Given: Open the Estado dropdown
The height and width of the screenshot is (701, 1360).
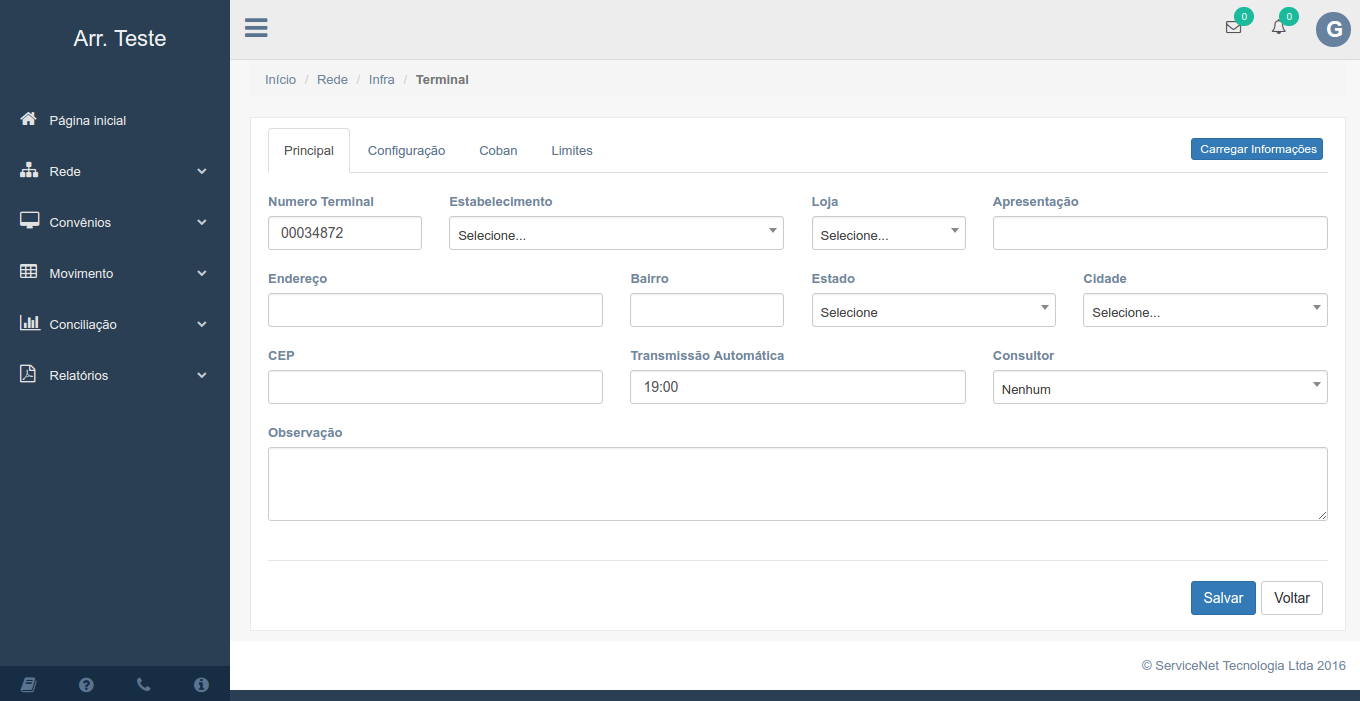Looking at the screenshot, I should coord(933,311).
